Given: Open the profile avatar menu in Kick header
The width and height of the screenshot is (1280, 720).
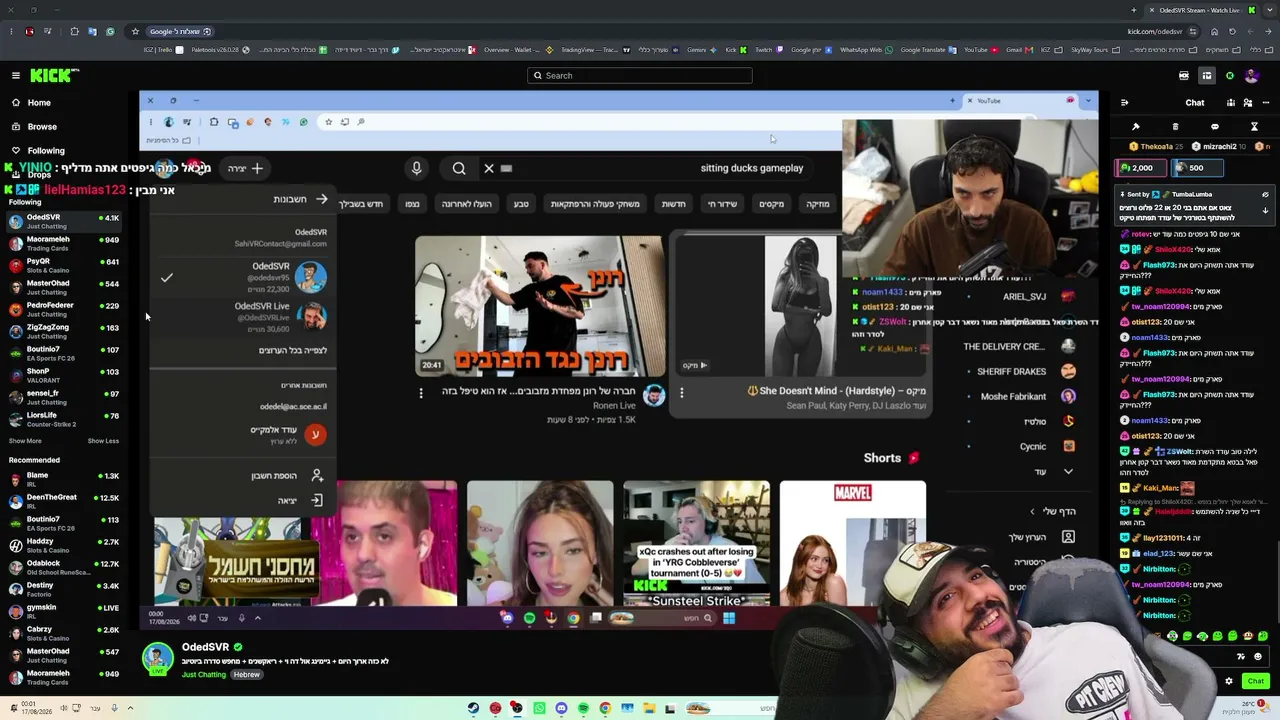Looking at the screenshot, I should pos(1253,76).
